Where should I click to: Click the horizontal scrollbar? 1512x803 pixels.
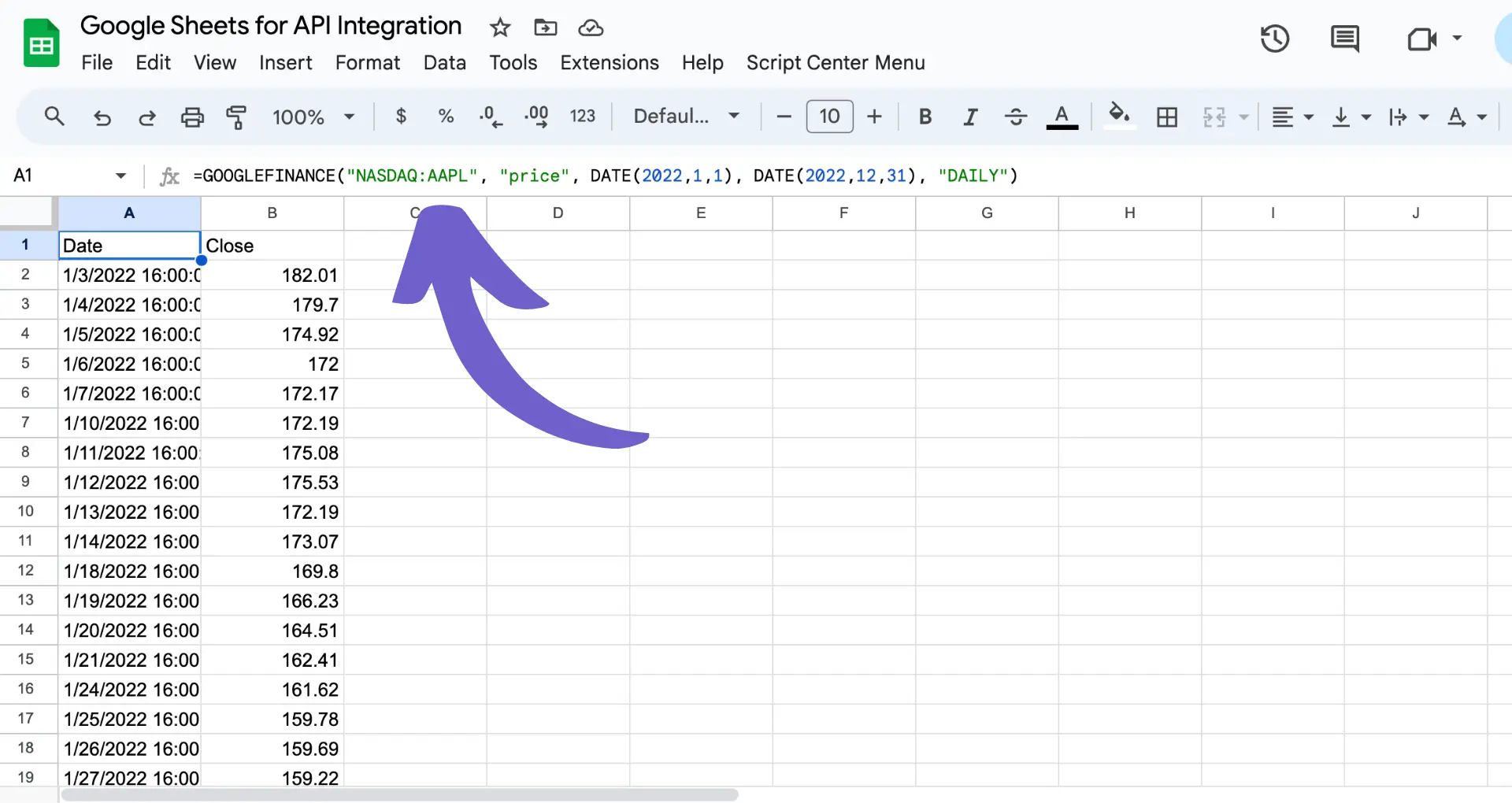[399, 795]
